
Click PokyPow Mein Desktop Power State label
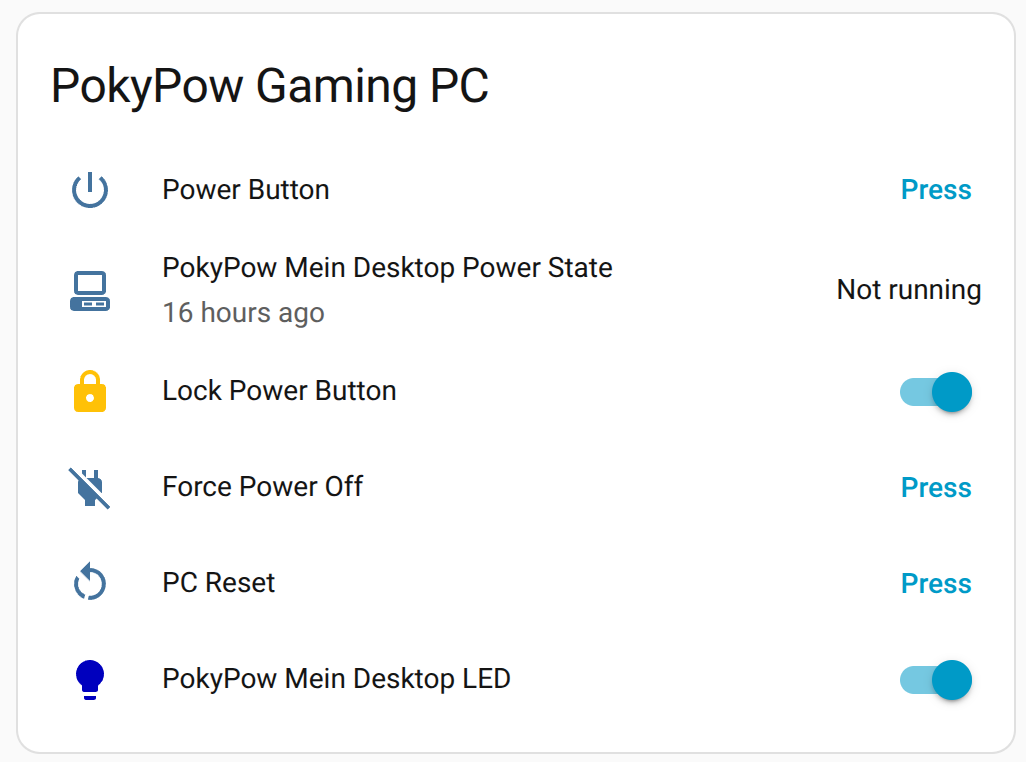click(x=387, y=267)
